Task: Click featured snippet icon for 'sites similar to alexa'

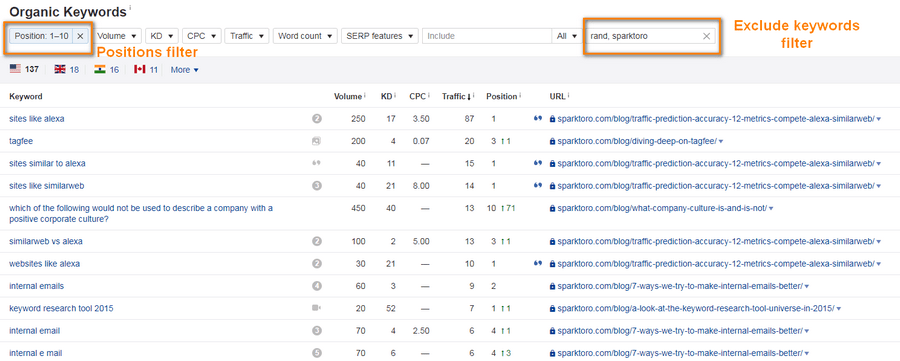Action: tap(317, 164)
